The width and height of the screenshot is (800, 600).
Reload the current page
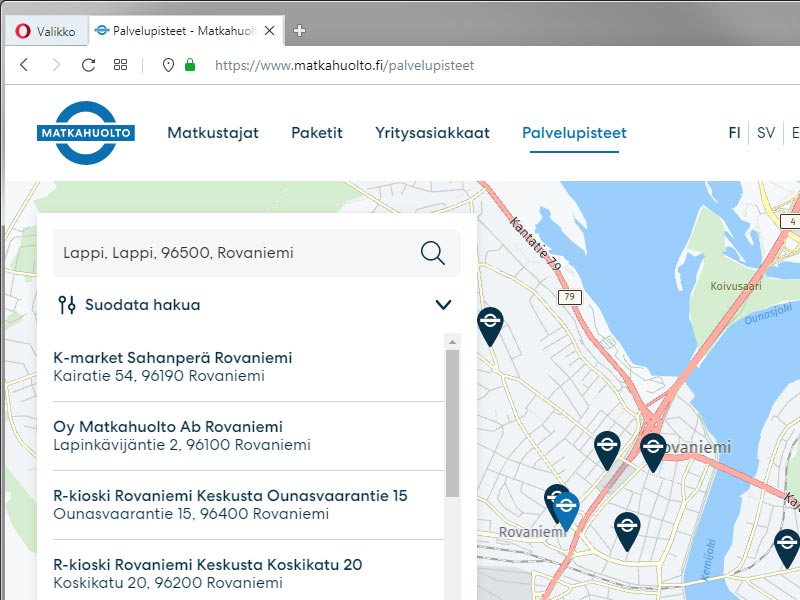pyautogui.click(x=88, y=65)
